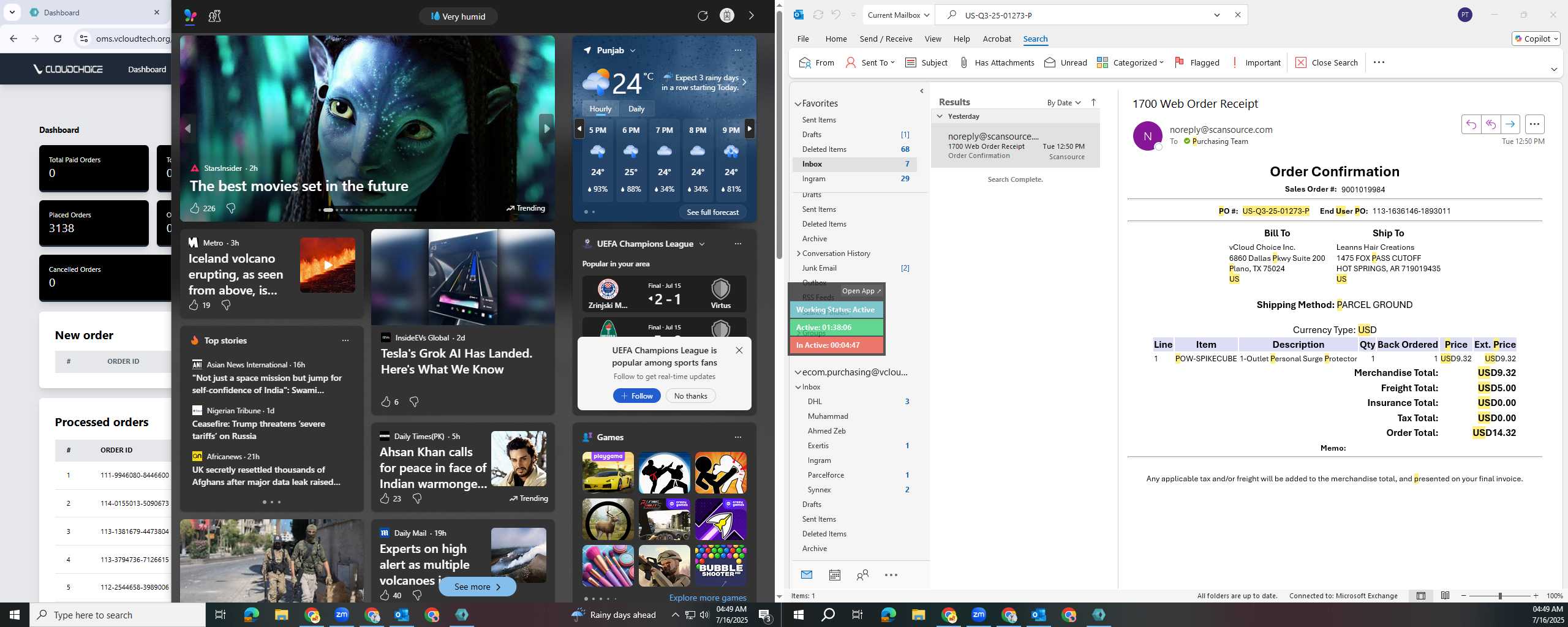This screenshot has height=627, width=1568.
Task: Open the UEFA Champions League dropdown
Action: [x=702, y=244]
